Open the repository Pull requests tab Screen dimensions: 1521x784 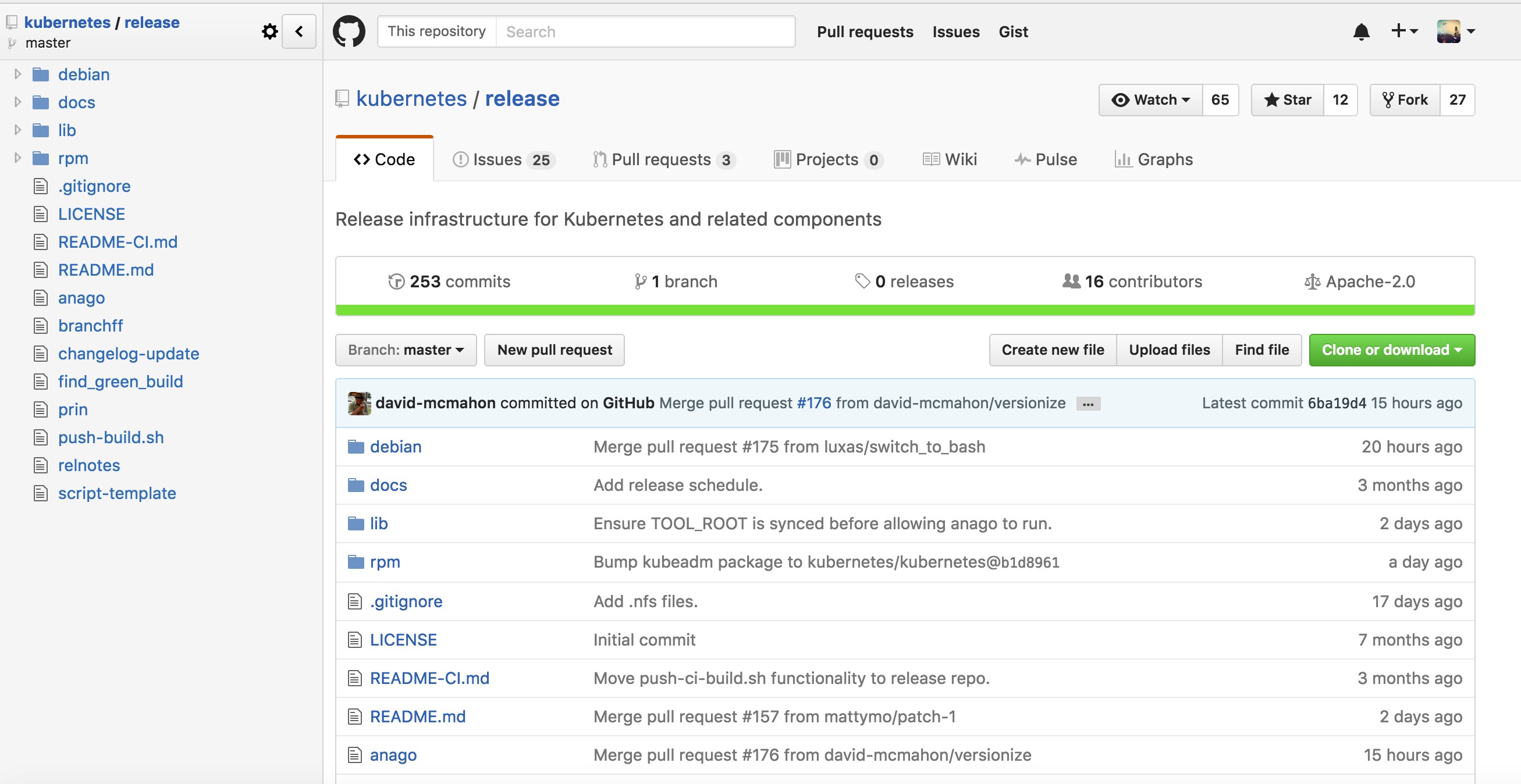(664, 159)
